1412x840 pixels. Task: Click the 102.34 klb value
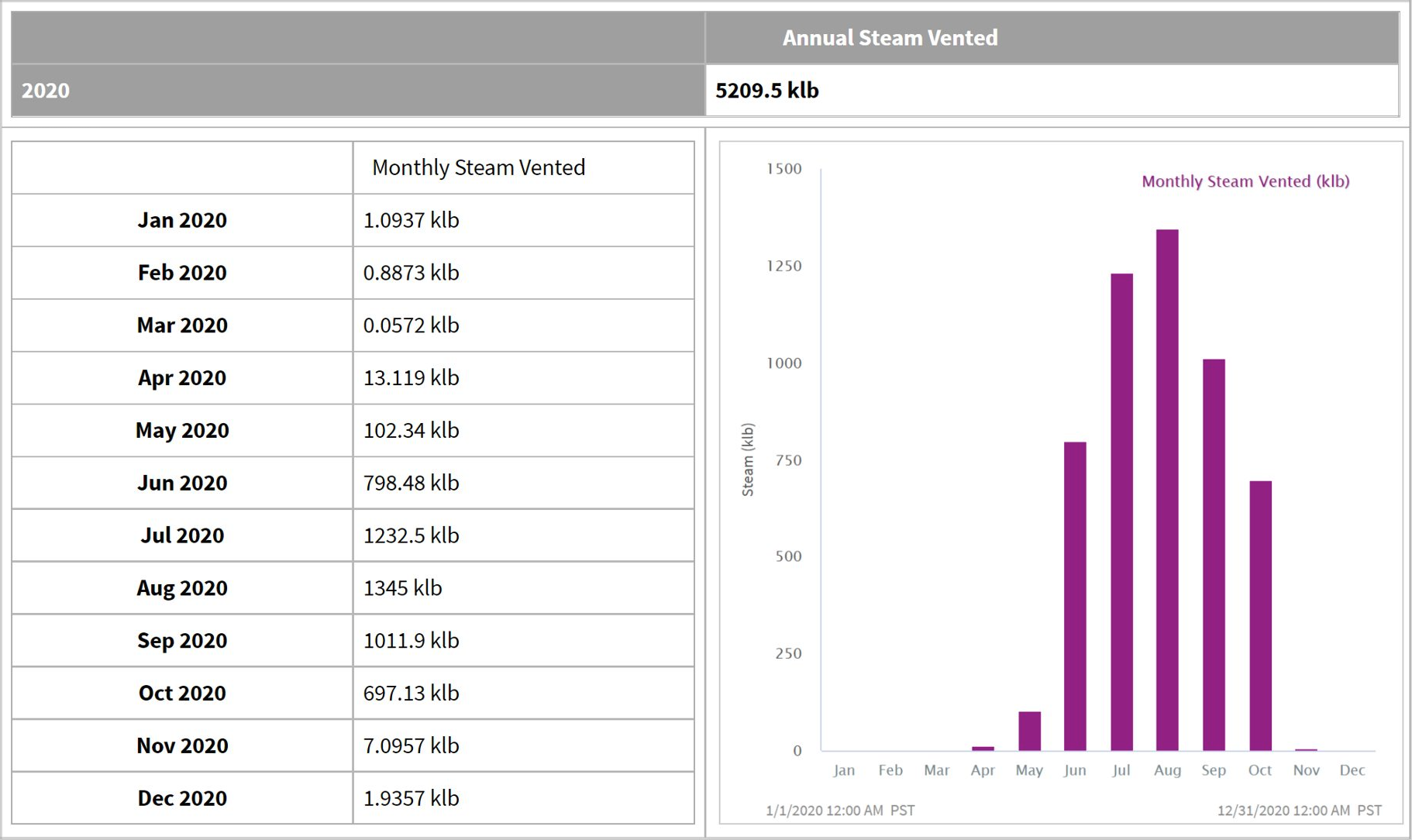click(x=411, y=430)
